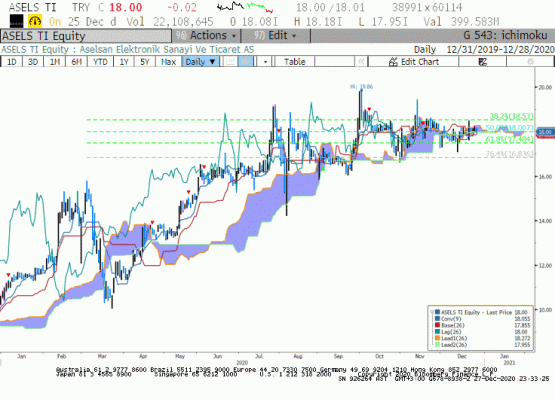This screenshot has height=400, width=555.
Task: Click the date range 12/31/2019-12/28/2020 field
Action: pos(500,49)
